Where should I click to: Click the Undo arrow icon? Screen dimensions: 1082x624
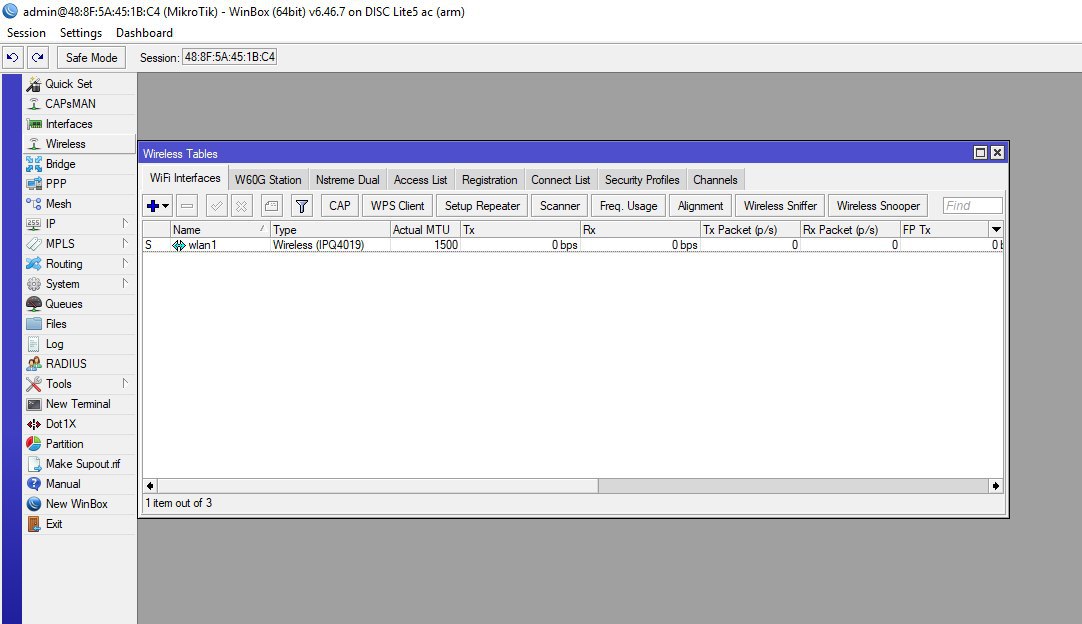point(12,57)
